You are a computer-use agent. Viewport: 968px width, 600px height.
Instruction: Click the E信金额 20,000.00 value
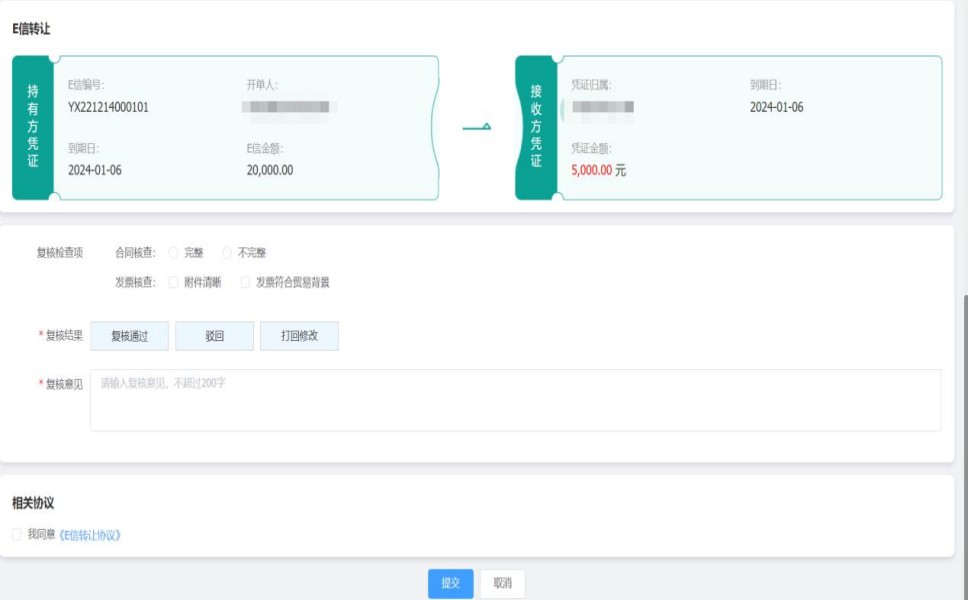(x=270, y=170)
